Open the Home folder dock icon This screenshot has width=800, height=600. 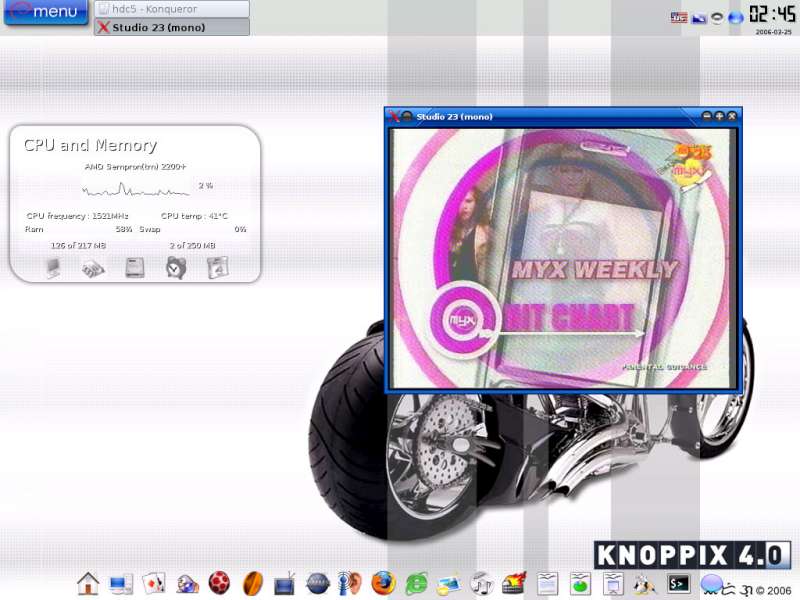coord(88,584)
